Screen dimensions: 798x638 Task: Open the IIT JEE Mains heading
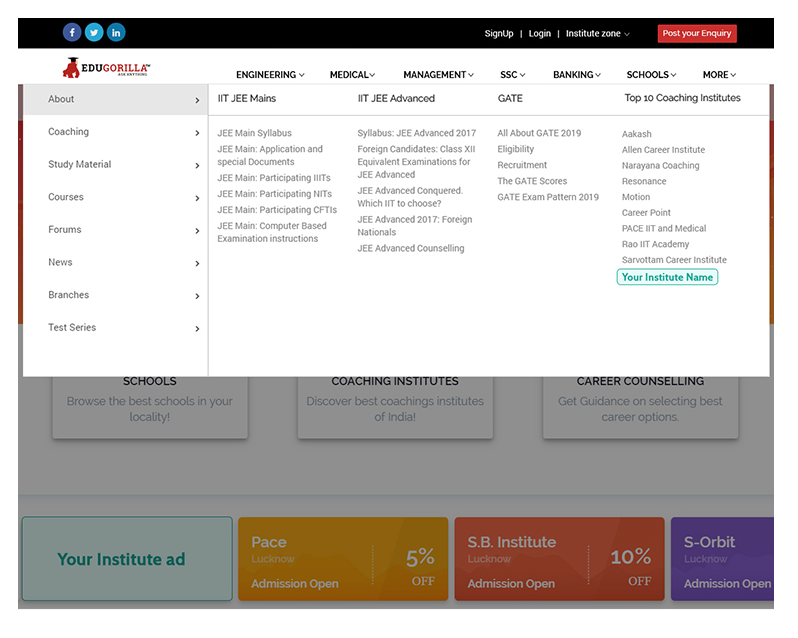[x=247, y=98]
